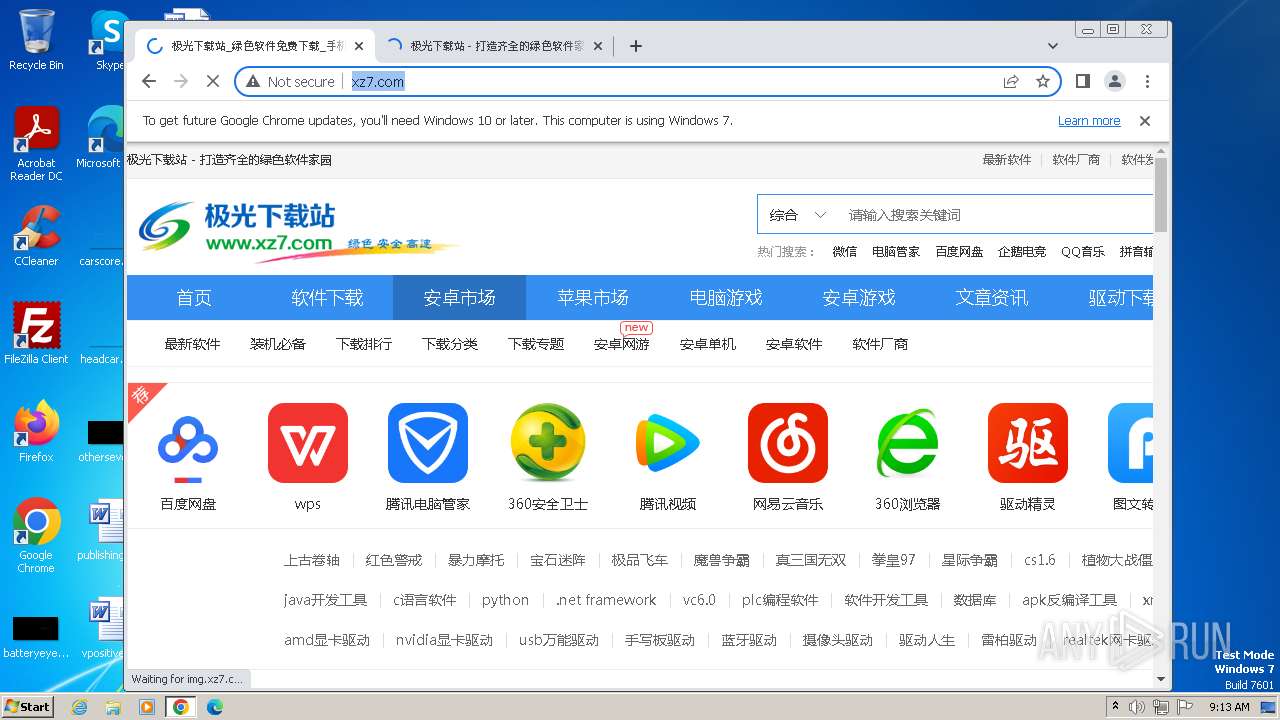The width and height of the screenshot is (1280, 720).
Task: Open Chrome side panel icon
Action: pos(1083,82)
